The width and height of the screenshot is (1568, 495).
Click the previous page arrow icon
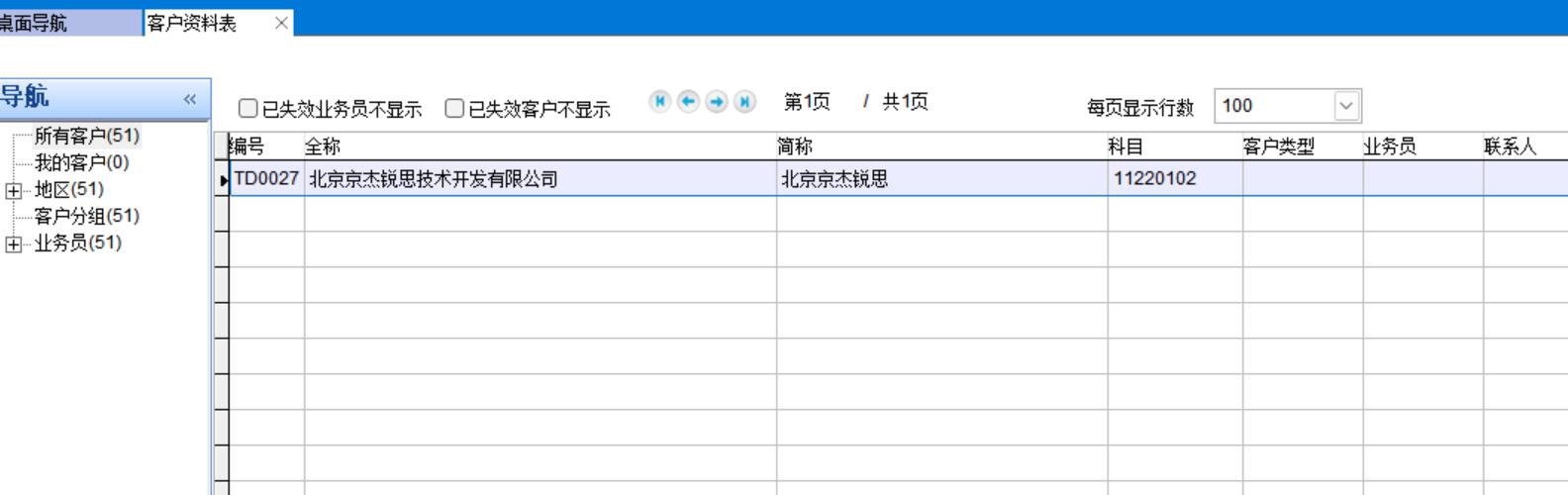688,102
